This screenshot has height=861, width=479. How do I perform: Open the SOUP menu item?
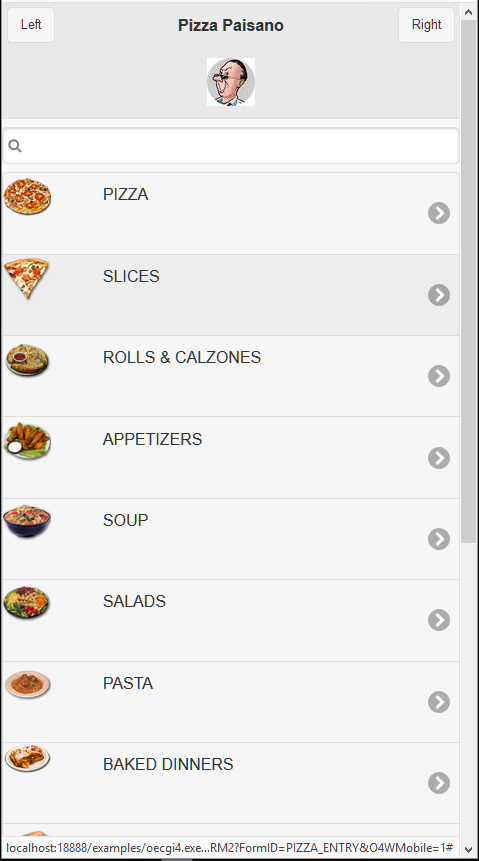231,539
